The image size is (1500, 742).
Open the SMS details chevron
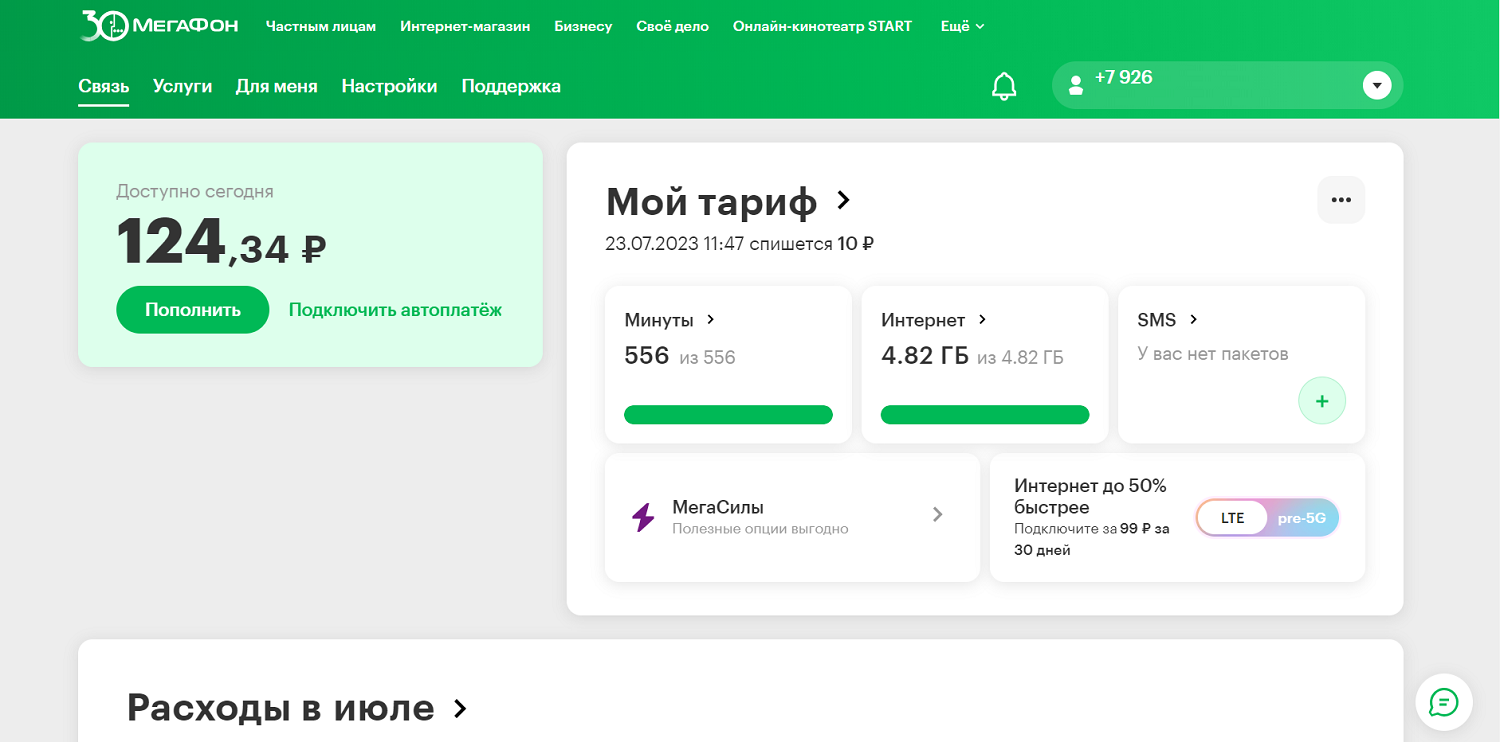(x=1193, y=320)
